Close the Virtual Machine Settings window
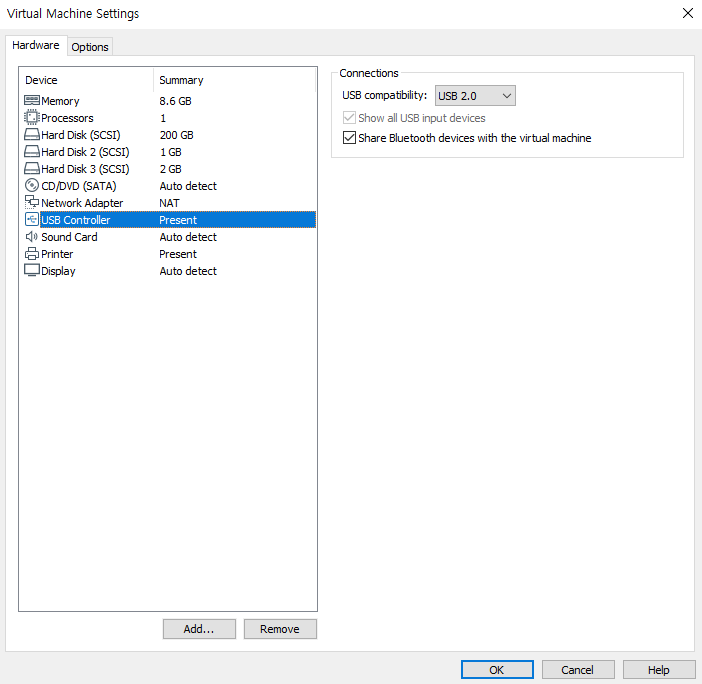 [688, 13]
